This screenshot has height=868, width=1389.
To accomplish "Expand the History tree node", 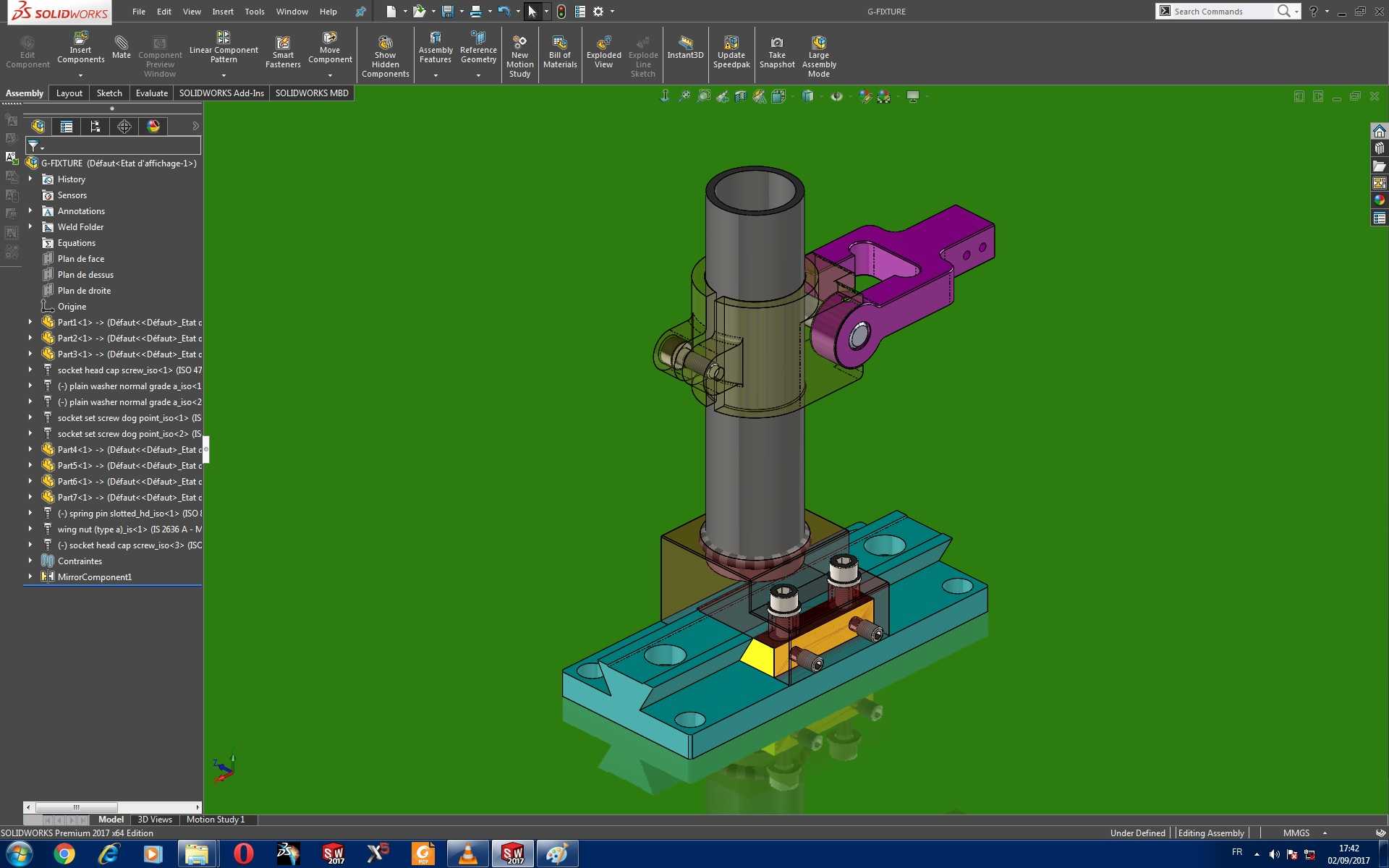I will (30, 179).
